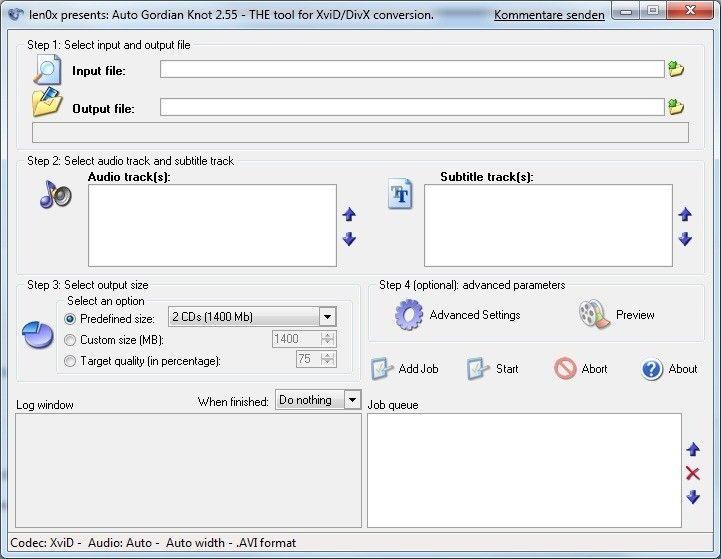Maximize the window from the title bar

(x=652, y=10)
